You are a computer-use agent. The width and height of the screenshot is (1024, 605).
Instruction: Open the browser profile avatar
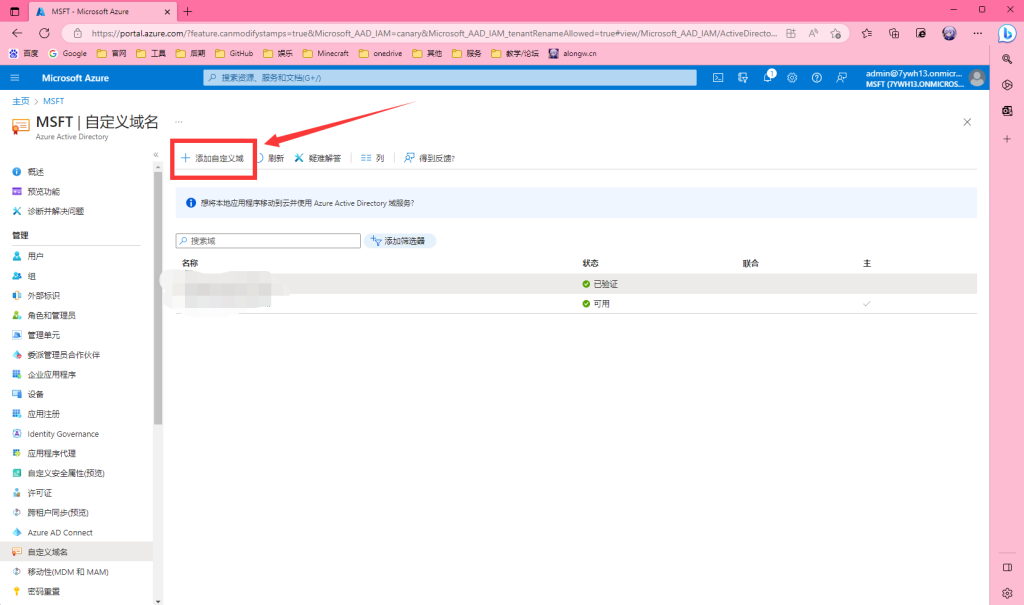point(949,33)
